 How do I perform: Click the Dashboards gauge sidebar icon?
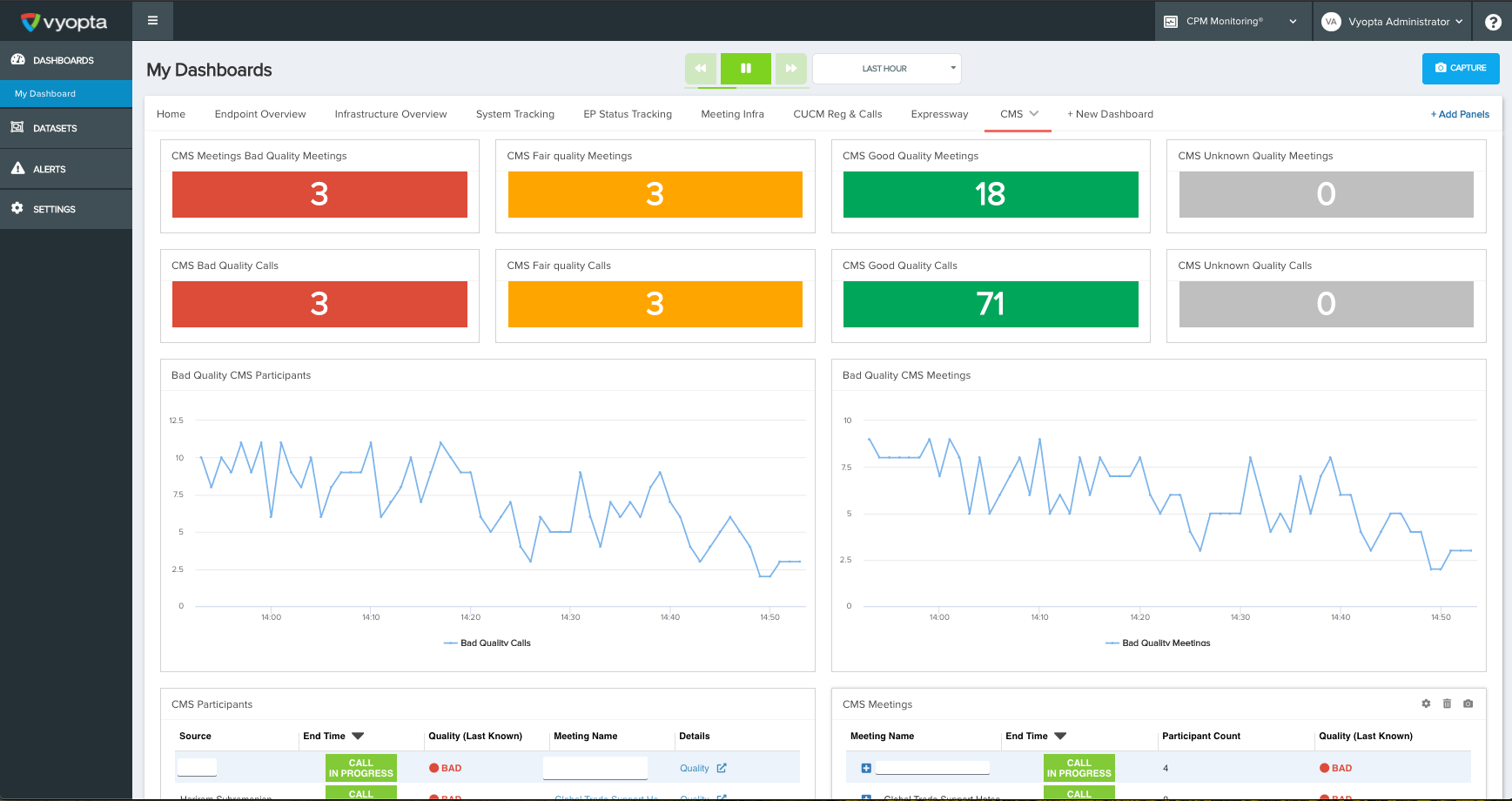pos(17,59)
